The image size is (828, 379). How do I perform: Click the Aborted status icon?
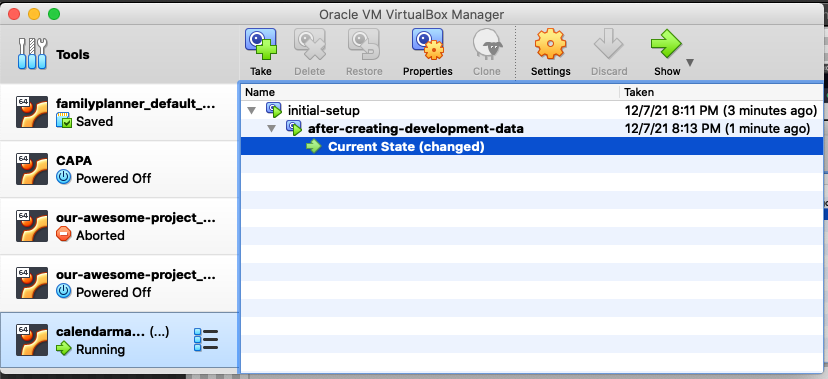(x=63, y=234)
